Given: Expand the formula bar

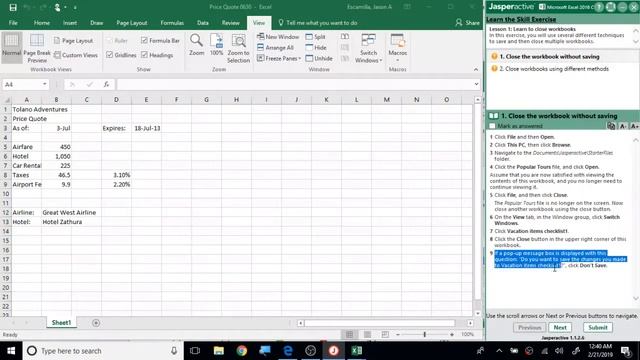Looking at the screenshot, I should (x=476, y=84).
